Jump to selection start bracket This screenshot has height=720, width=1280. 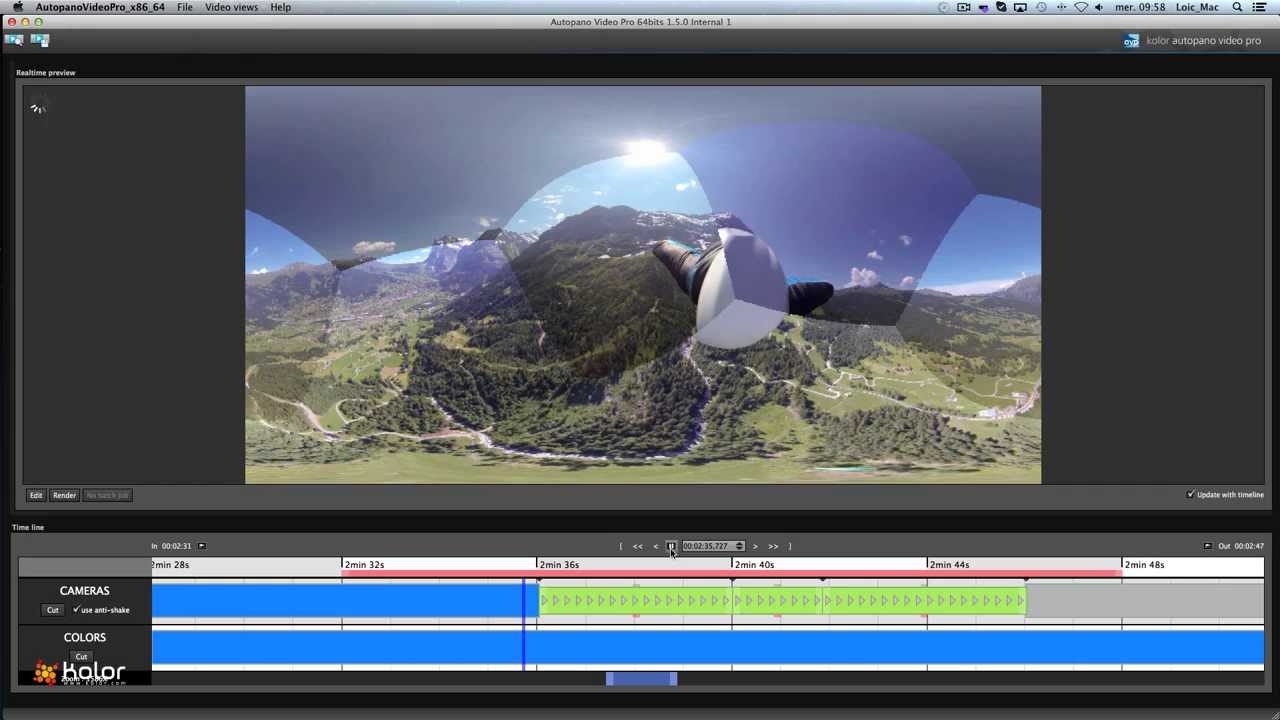620,546
